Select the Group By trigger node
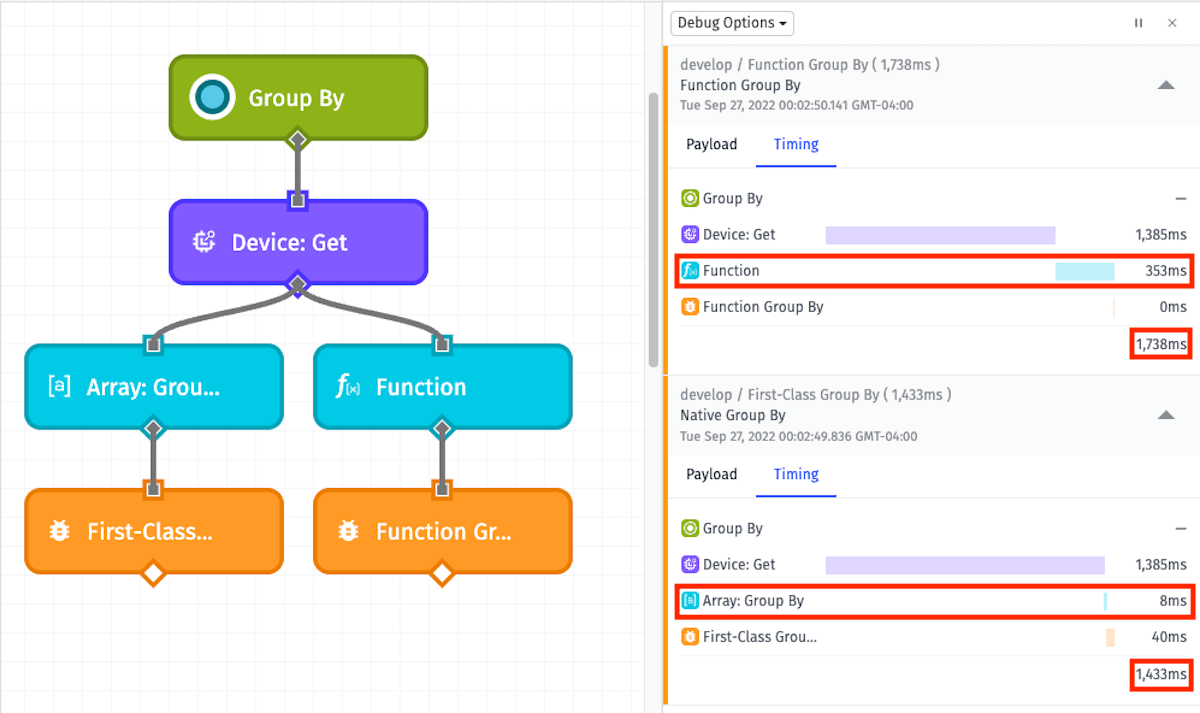1200x713 pixels. 298,97
